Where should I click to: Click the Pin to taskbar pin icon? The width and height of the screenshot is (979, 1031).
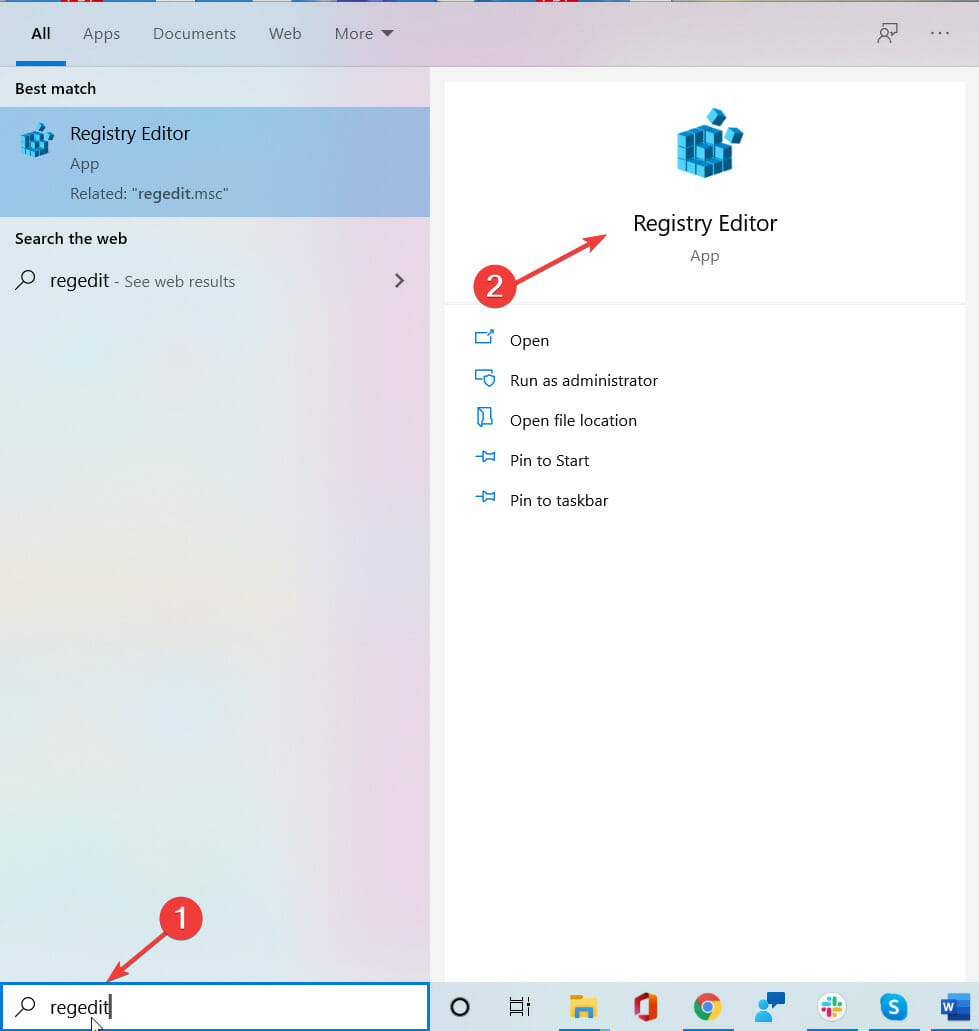[x=485, y=496]
